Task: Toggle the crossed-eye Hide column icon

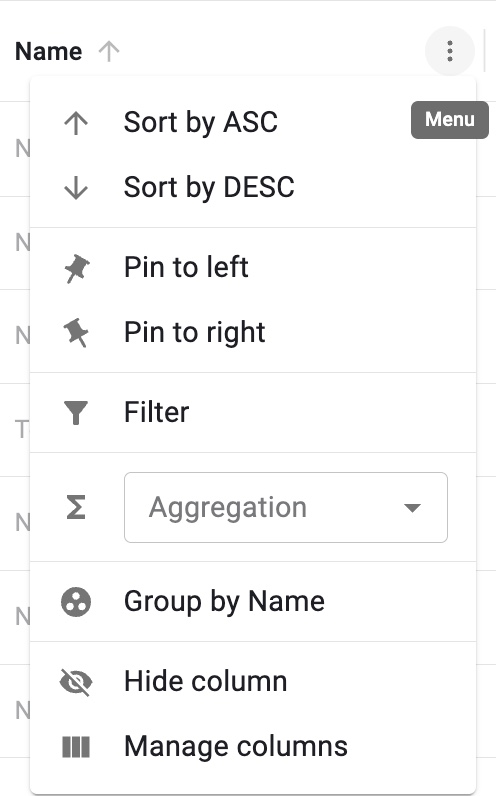Action: point(76,682)
